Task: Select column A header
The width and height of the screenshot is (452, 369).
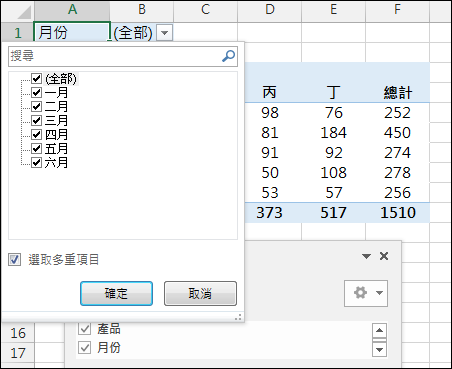Action: coord(72,10)
